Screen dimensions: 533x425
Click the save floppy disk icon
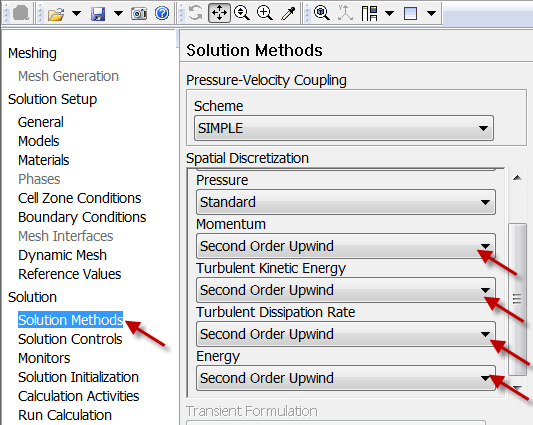click(x=98, y=14)
